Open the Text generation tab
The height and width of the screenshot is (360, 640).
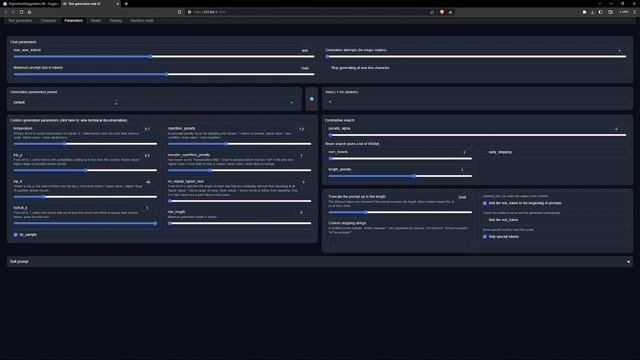point(20,20)
